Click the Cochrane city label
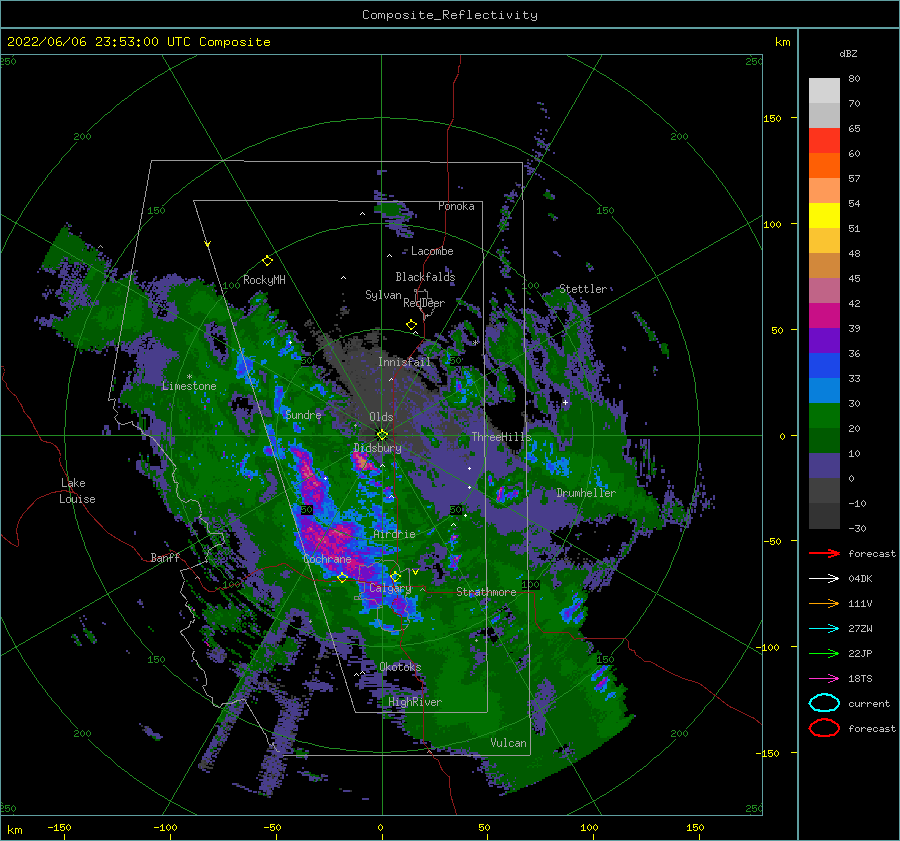 (327, 559)
